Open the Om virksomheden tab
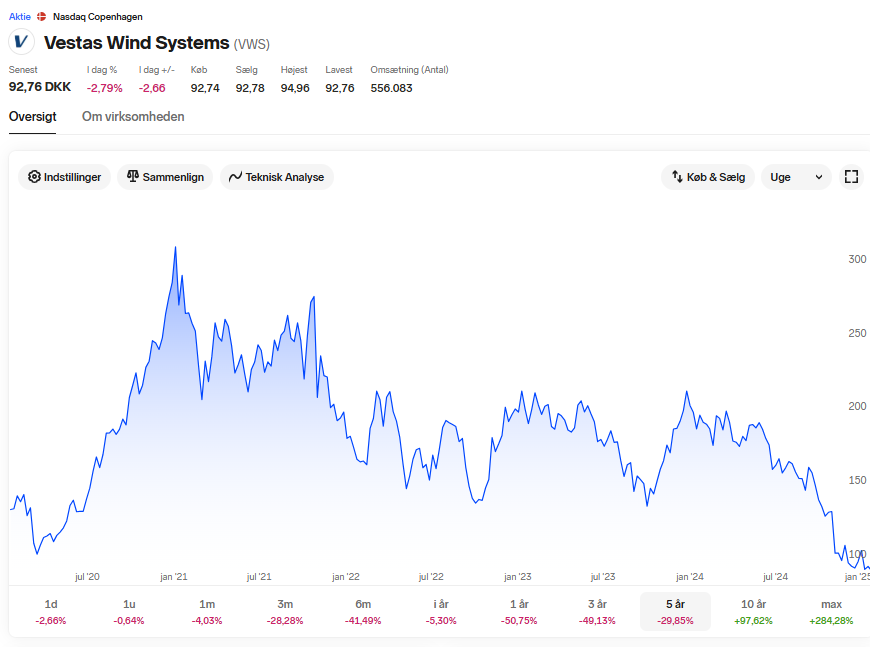Image resolution: width=870 pixels, height=647 pixels. point(133,117)
